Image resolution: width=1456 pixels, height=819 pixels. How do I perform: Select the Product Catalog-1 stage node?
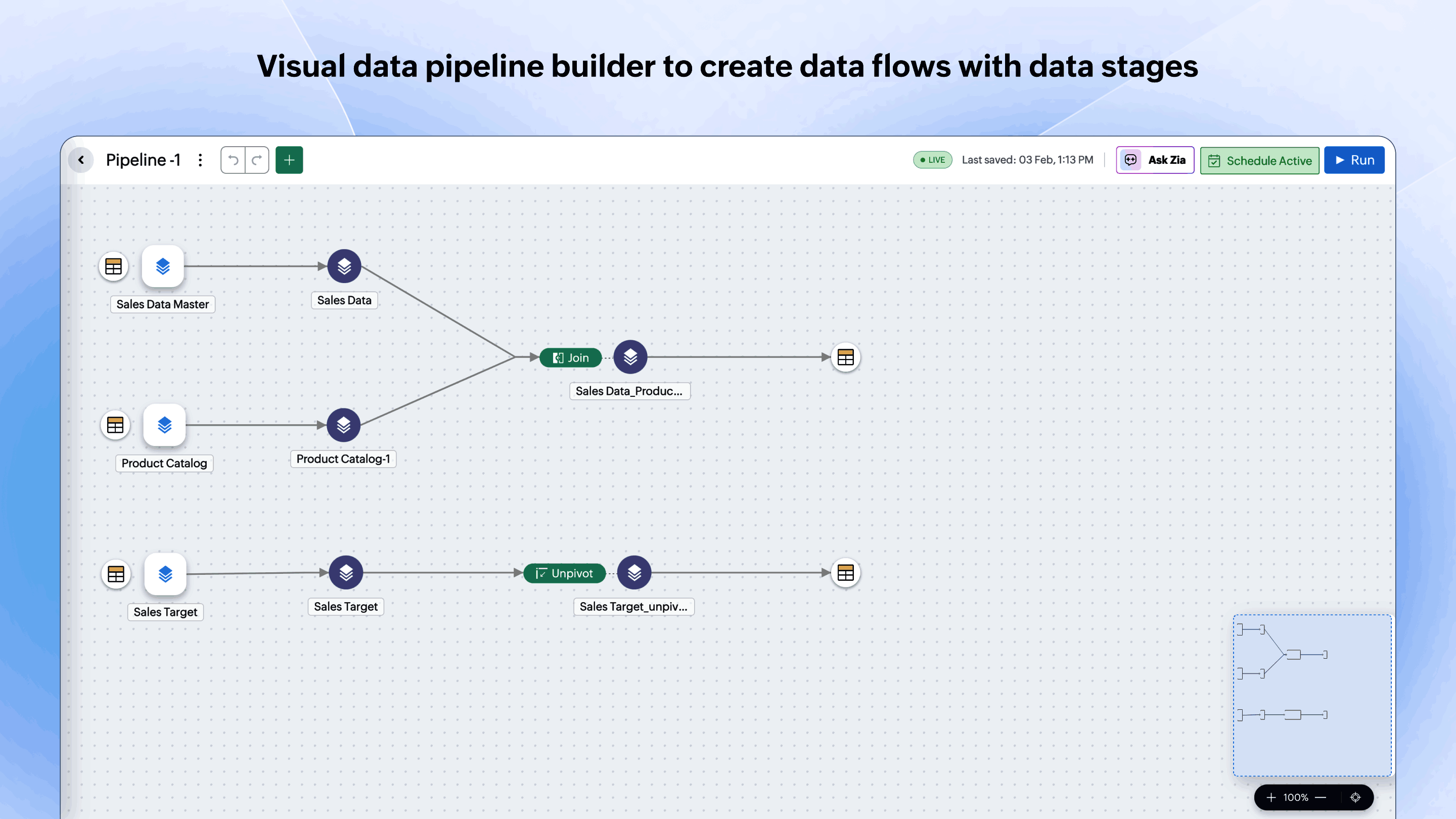tap(344, 425)
